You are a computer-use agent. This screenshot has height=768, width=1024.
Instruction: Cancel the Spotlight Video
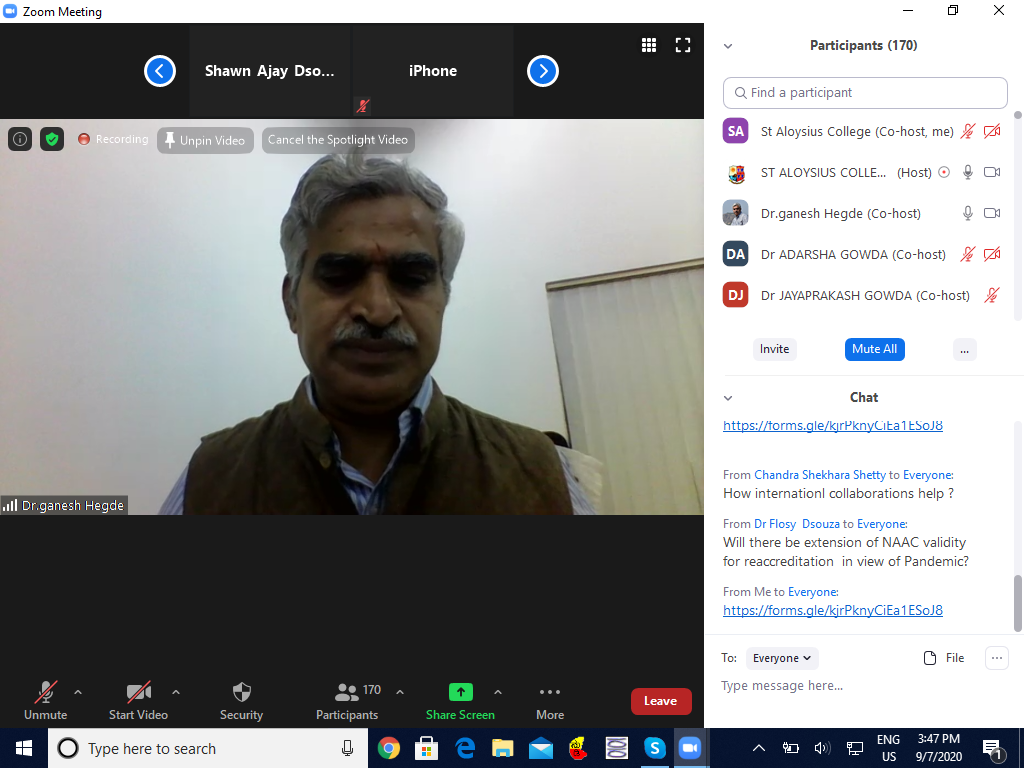[338, 140]
